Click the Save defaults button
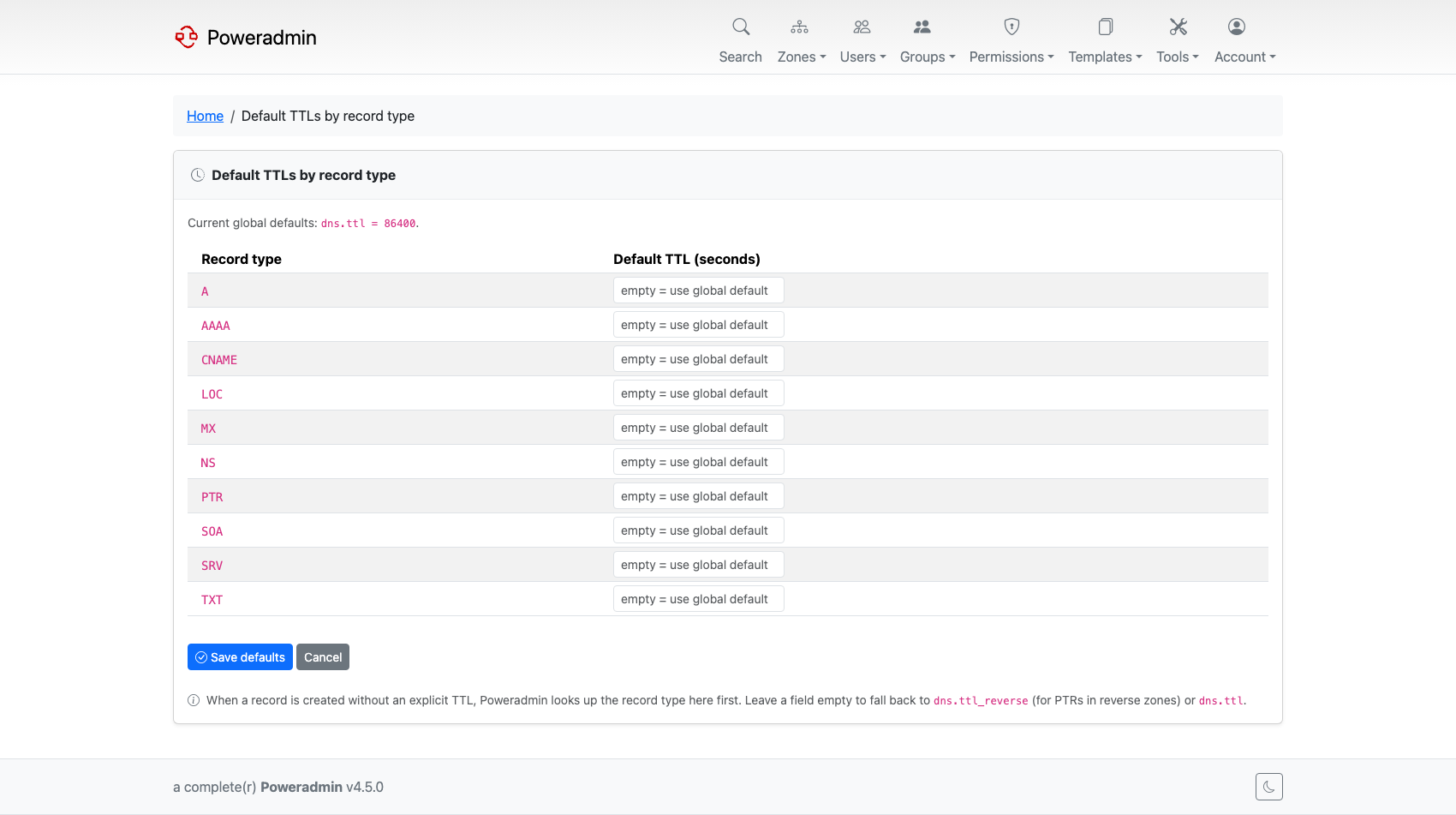 pos(240,657)
